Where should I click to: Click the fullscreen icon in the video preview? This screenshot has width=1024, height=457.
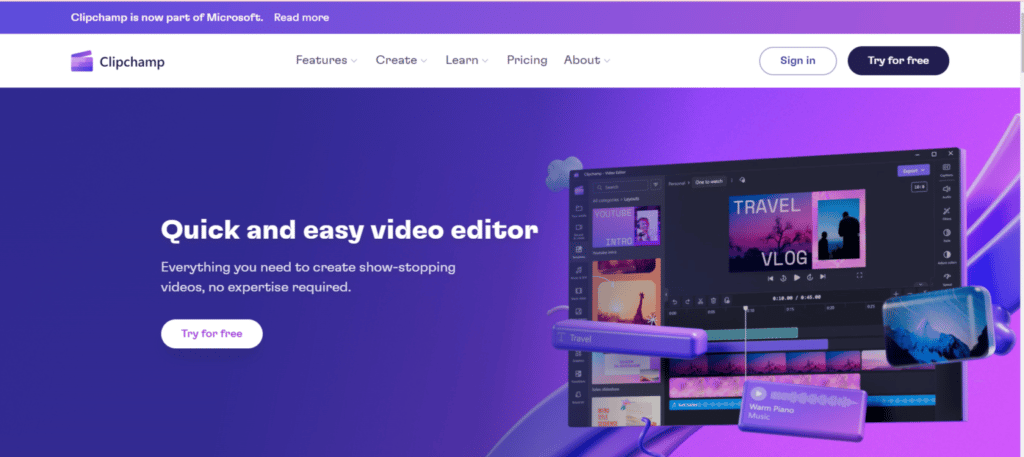[858, 276]
